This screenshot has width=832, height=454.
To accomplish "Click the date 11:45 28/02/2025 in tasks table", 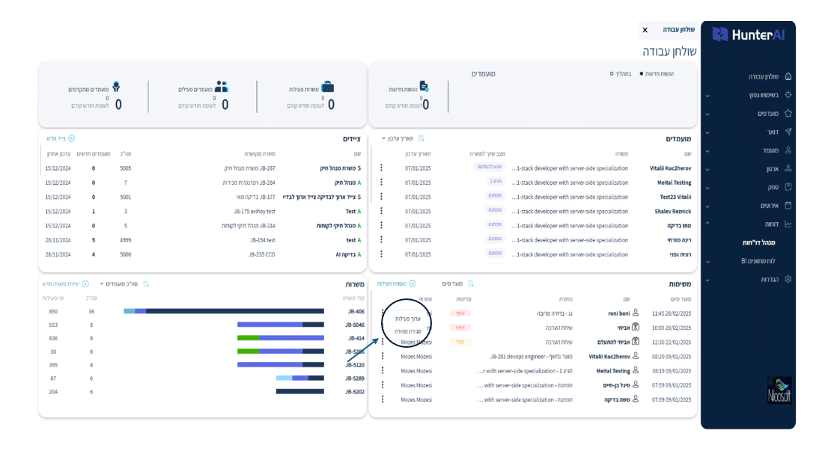I will point(671,313).
